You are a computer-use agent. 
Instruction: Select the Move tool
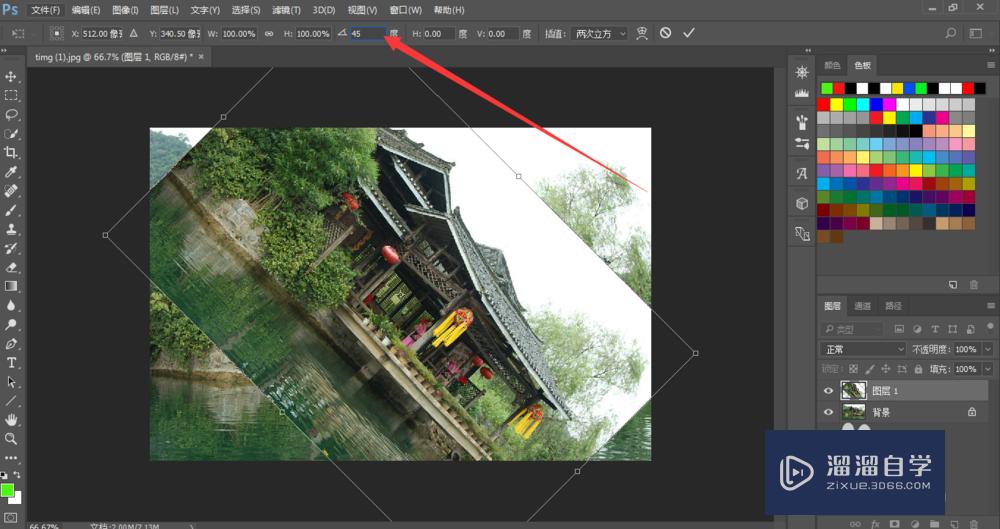click(11, 77)
